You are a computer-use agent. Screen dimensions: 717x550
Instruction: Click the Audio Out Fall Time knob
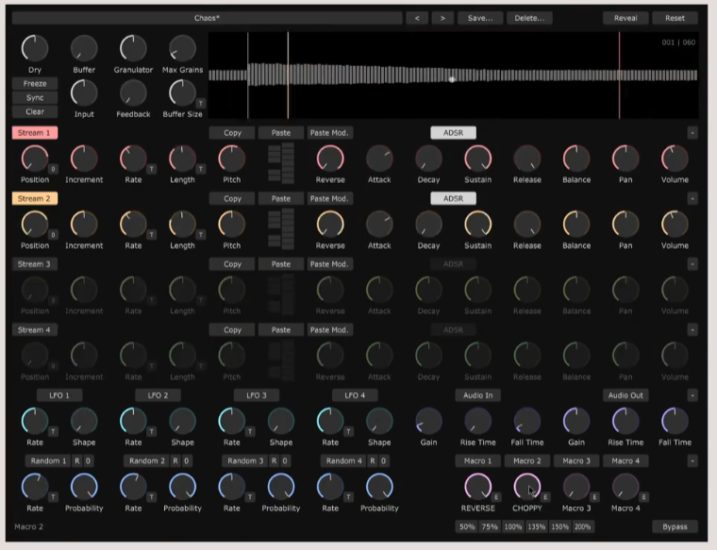coord(675,421)
